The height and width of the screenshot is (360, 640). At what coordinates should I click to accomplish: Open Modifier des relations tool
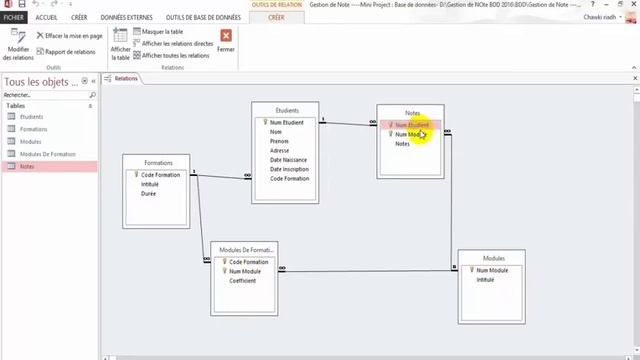click(x=18, y=44)
